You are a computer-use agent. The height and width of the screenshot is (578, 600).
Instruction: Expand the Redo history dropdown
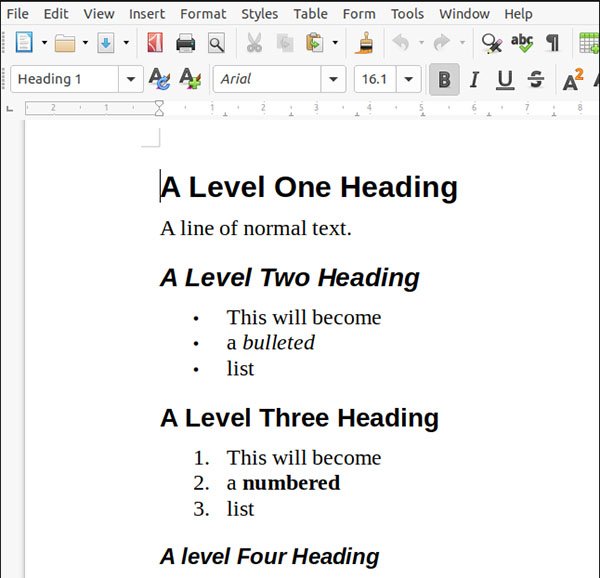pyautogui.click(x=462, y=42)
